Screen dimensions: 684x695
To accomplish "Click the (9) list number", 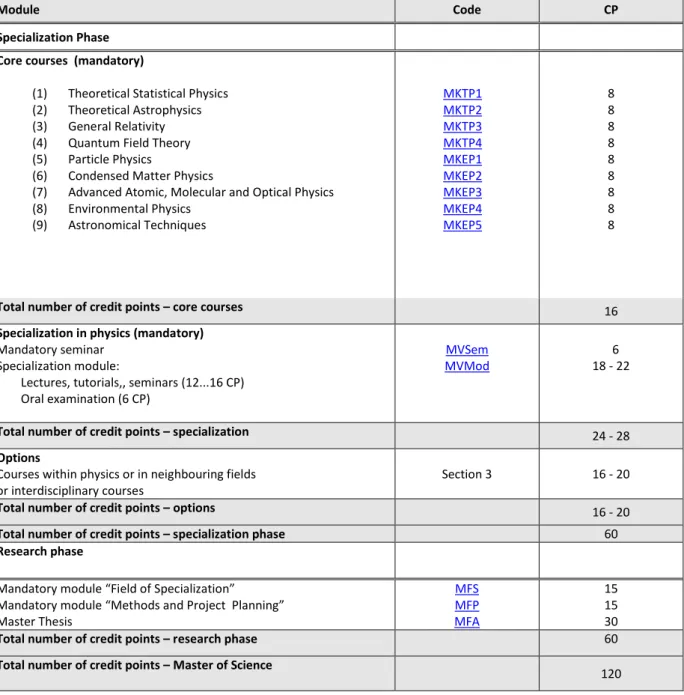I will (39, 225).
